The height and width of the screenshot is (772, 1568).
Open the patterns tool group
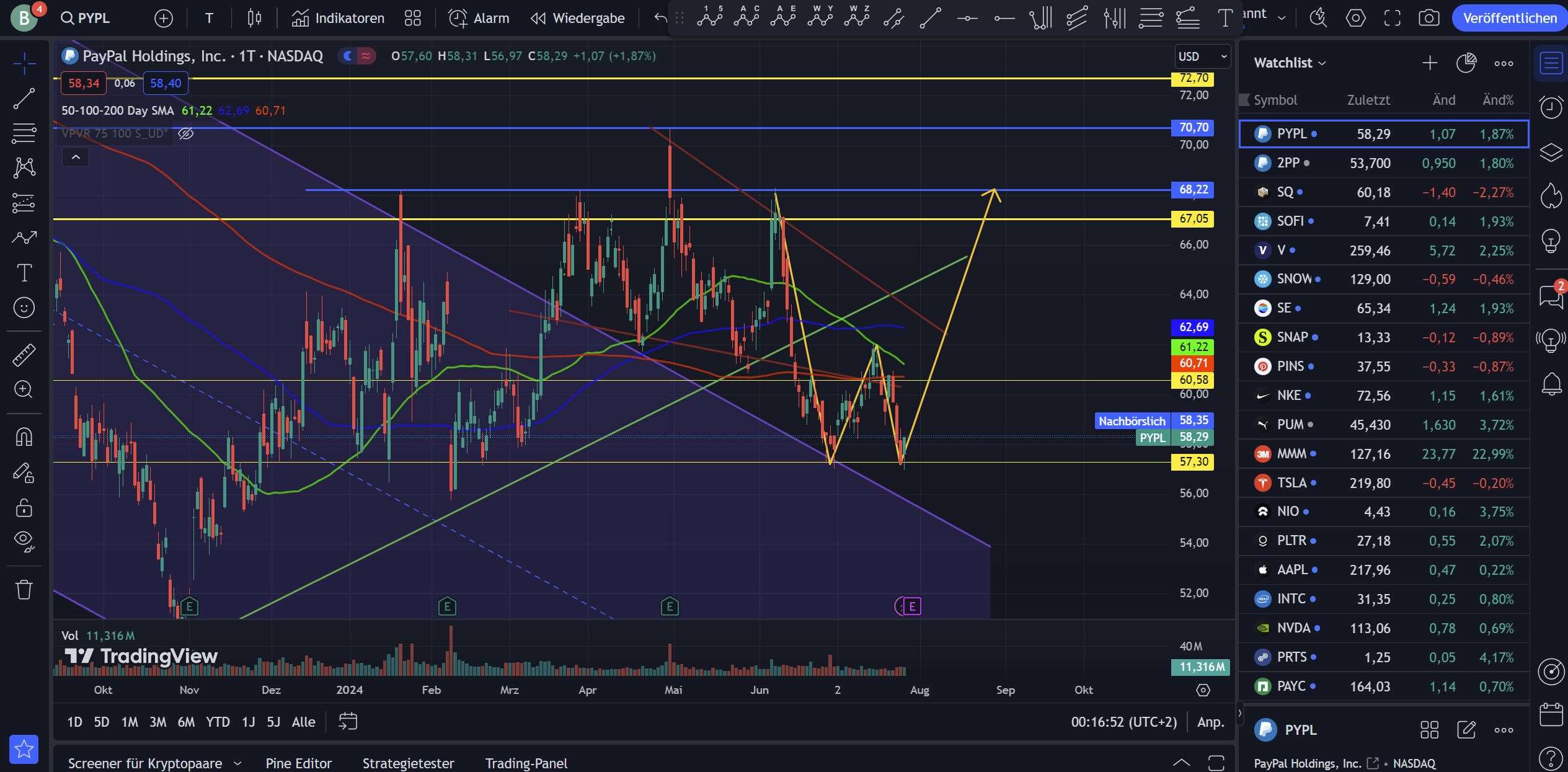[x=24, y=167]
